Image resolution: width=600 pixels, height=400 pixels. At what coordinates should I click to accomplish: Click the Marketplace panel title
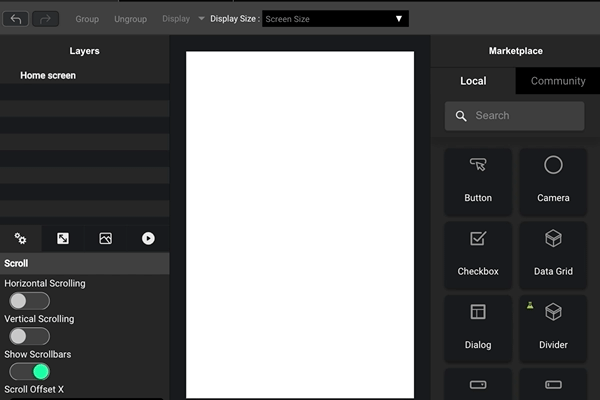click(x=515, y=51)
